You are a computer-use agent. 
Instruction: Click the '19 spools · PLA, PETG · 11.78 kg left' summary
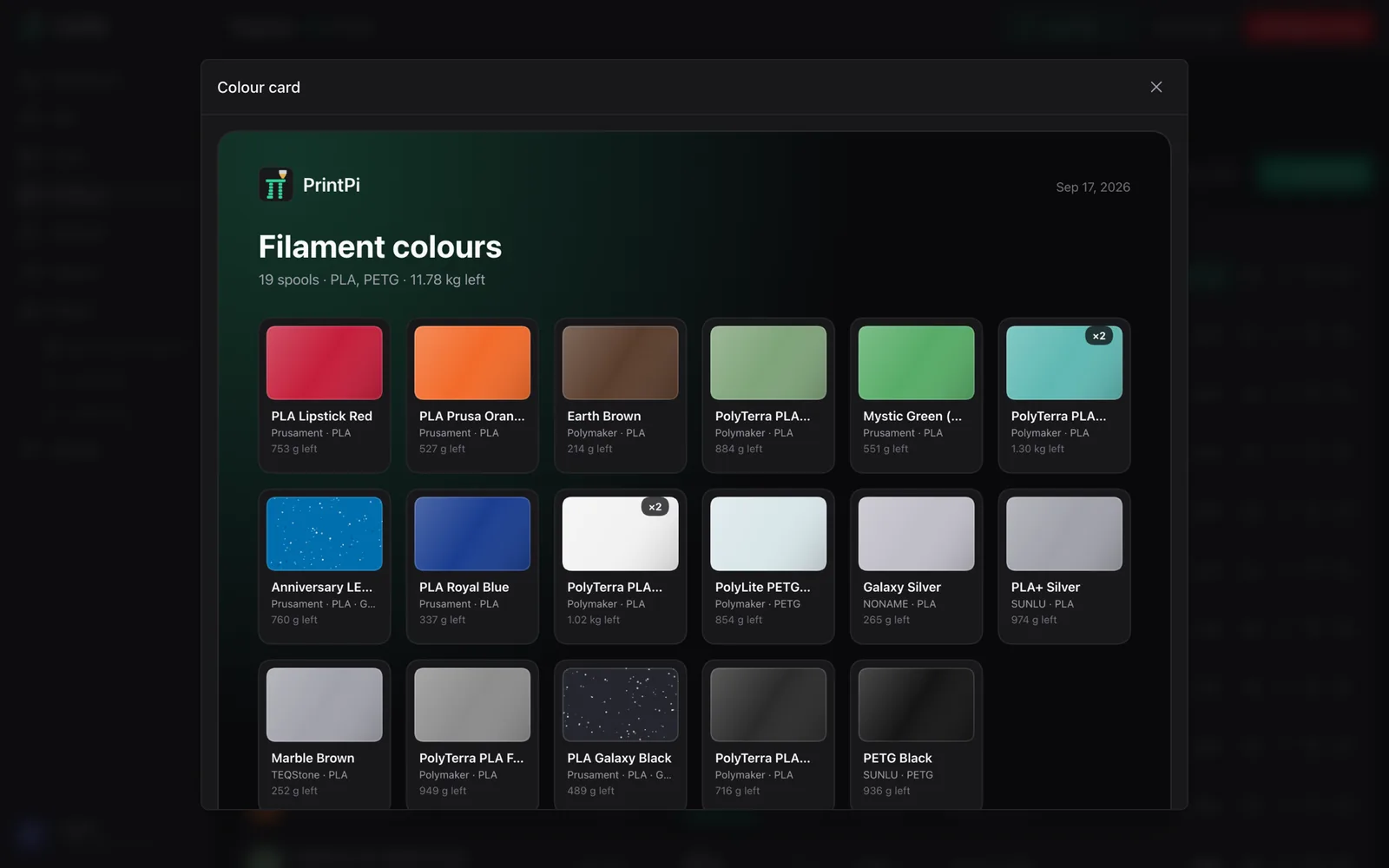(372, 279)
